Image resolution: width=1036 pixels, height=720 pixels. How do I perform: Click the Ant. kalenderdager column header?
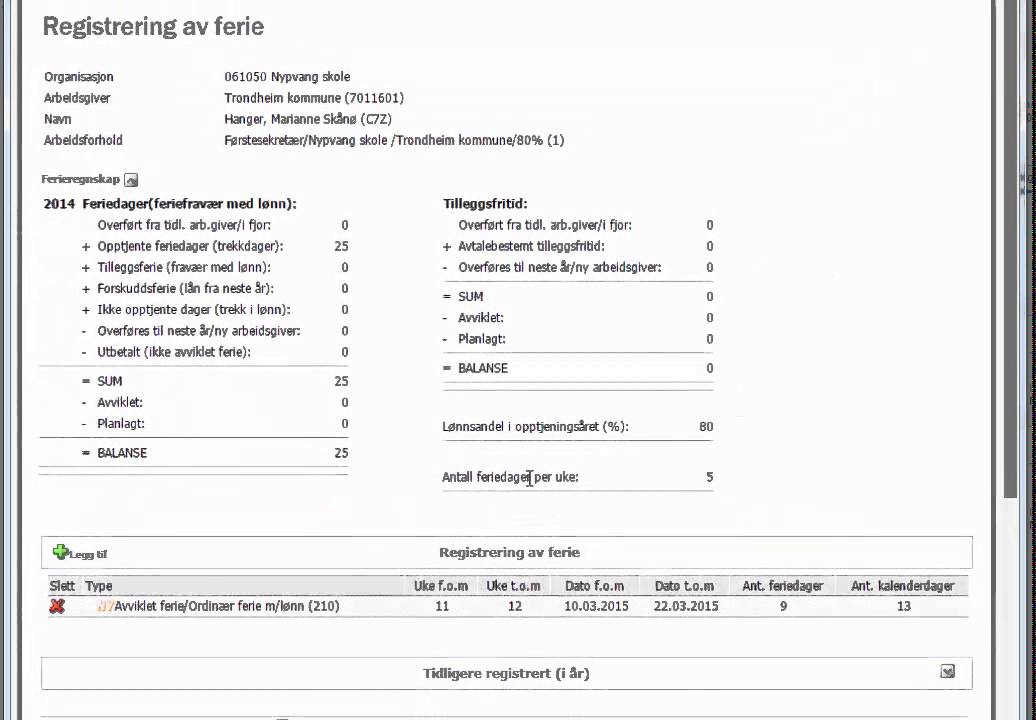click(x=903, y=586)
